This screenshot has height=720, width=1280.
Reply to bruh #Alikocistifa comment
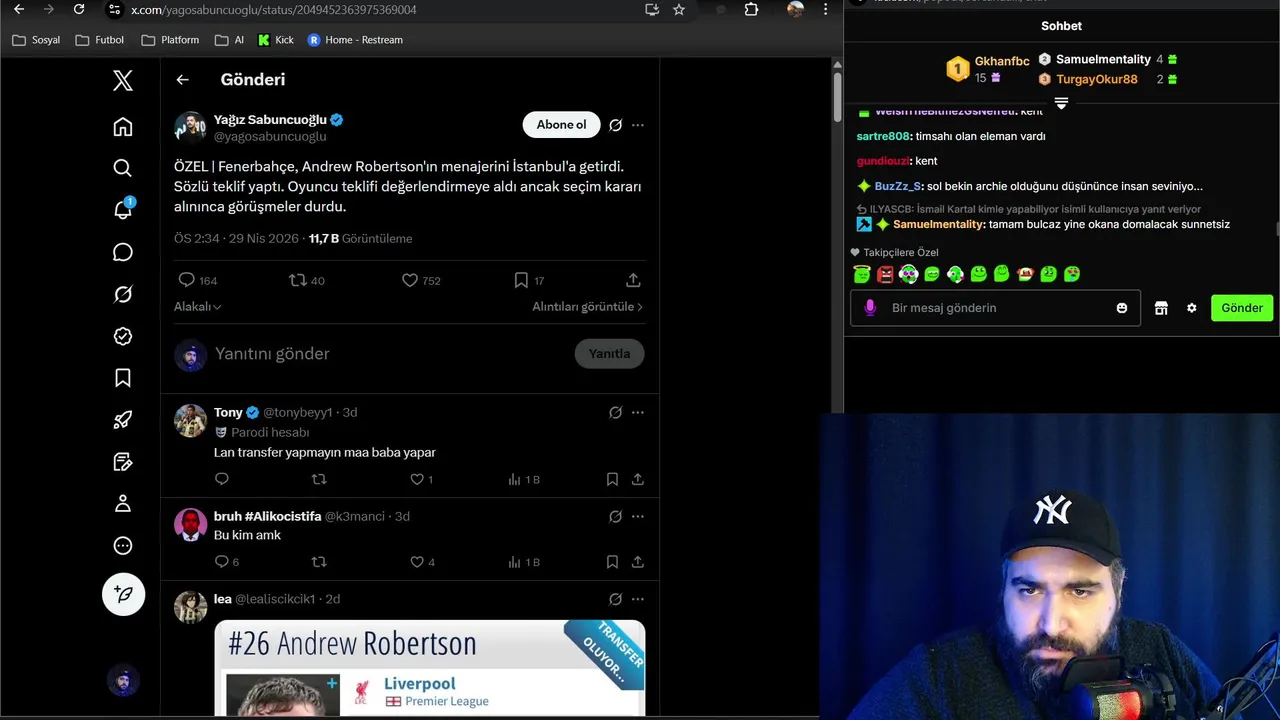227,562
